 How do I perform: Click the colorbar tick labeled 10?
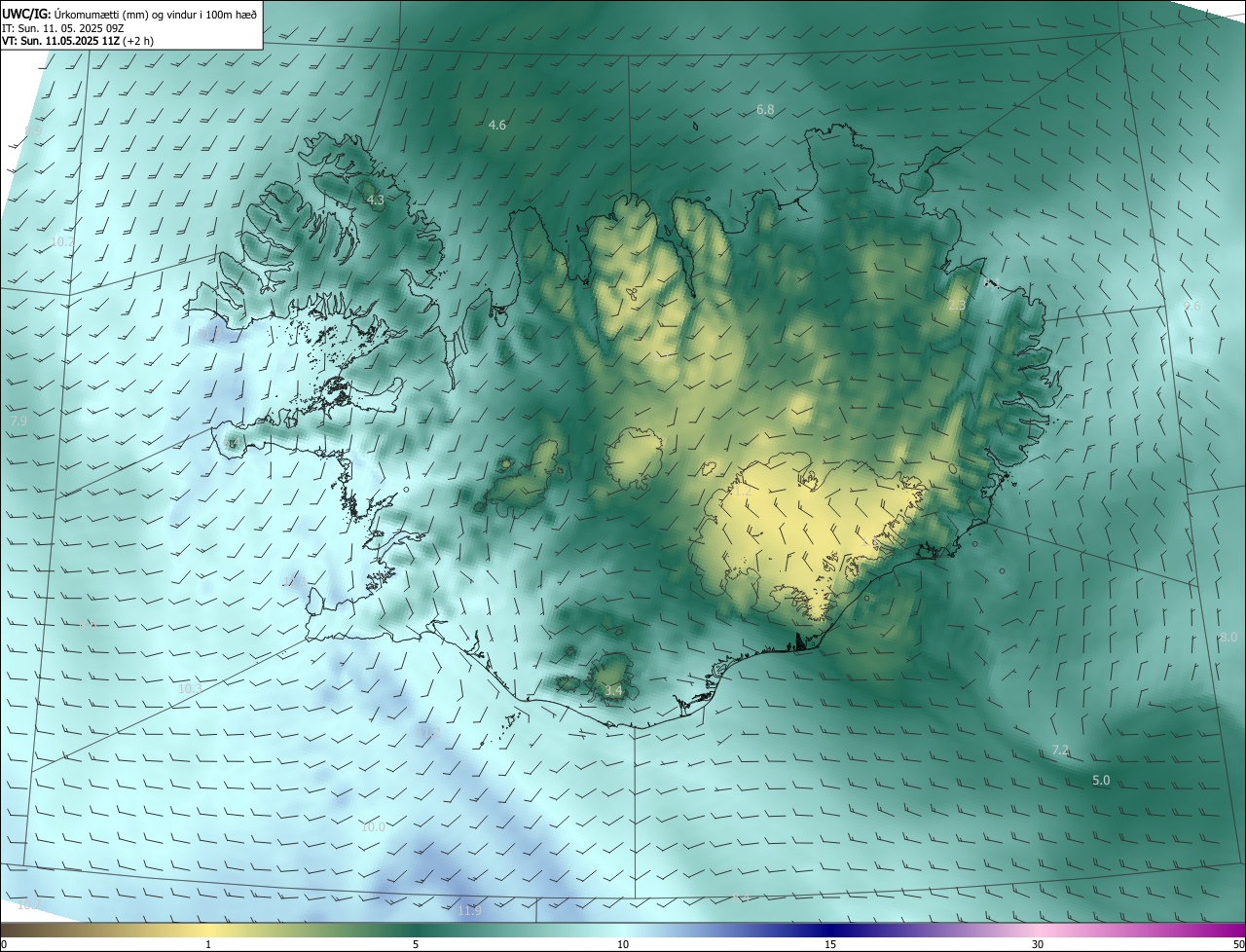coord(623,944)
